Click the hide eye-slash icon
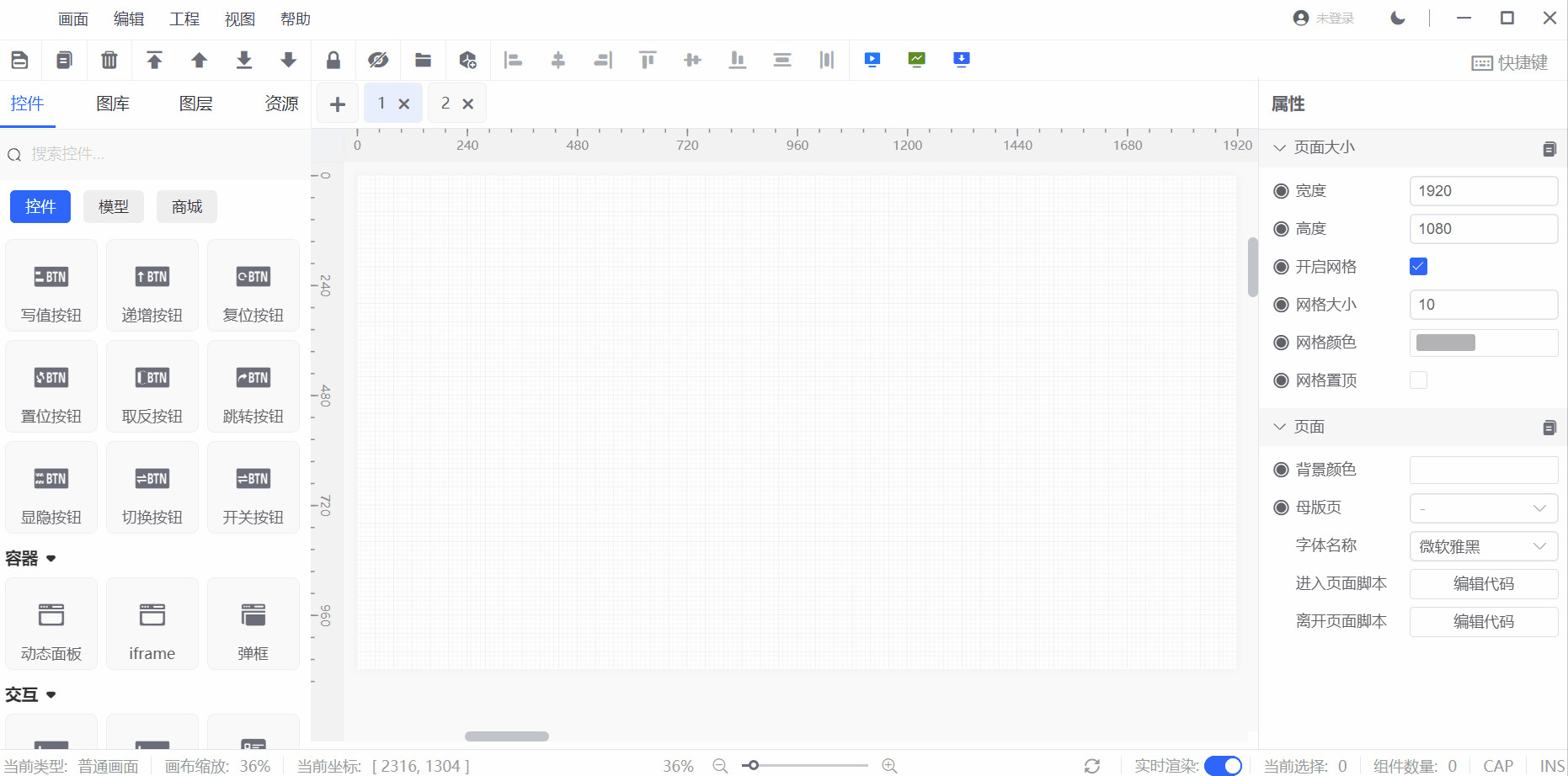Viewport: 1568px width, 776px height. coord(378,60)
